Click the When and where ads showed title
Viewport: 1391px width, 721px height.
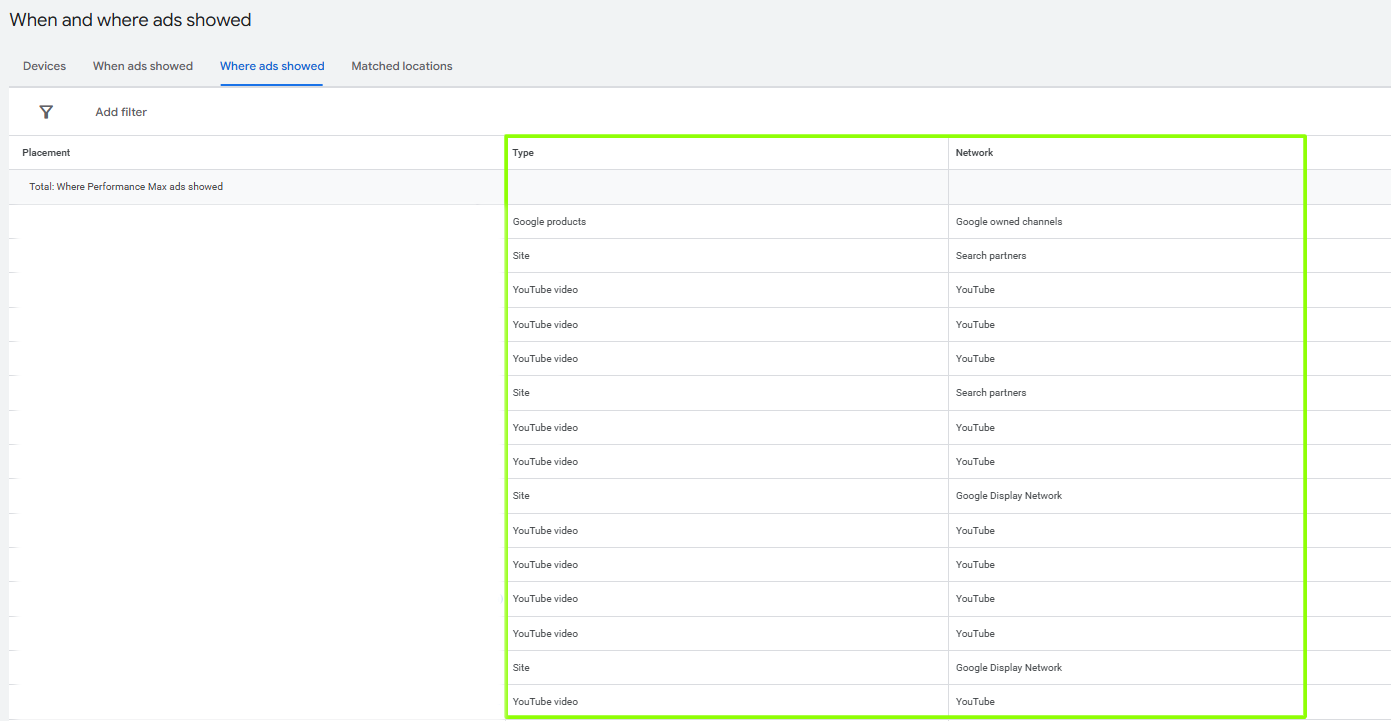(x=130, y=19)
